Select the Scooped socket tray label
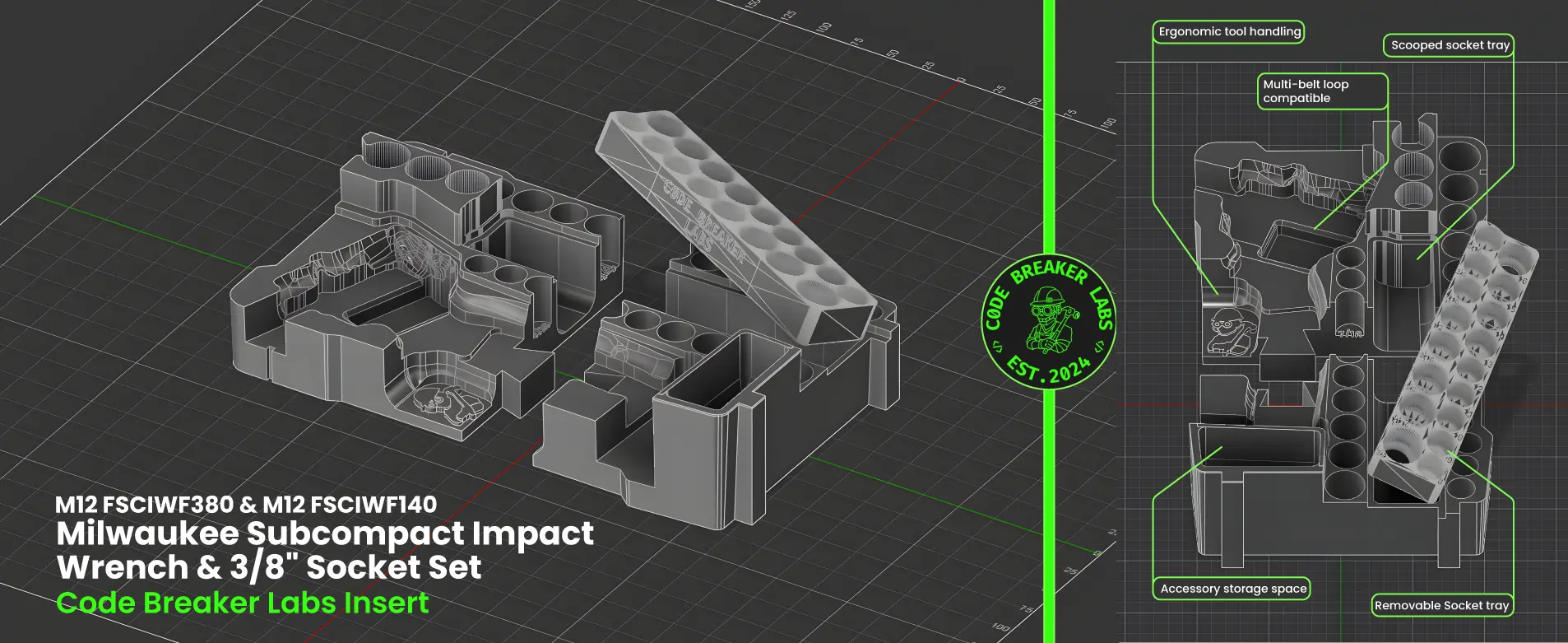 pos(1450,45)
